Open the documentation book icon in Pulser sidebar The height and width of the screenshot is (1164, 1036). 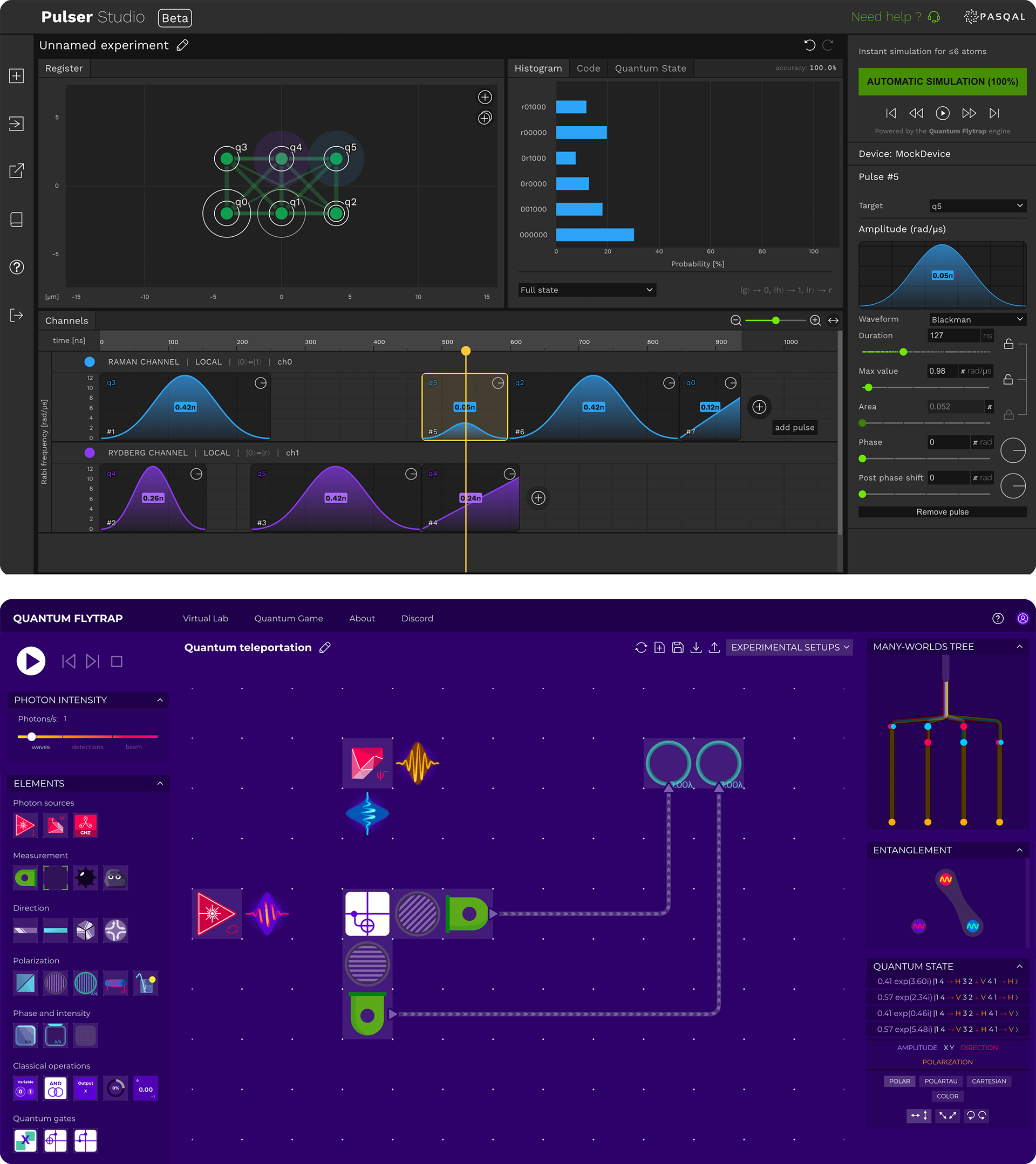point(17,219)
